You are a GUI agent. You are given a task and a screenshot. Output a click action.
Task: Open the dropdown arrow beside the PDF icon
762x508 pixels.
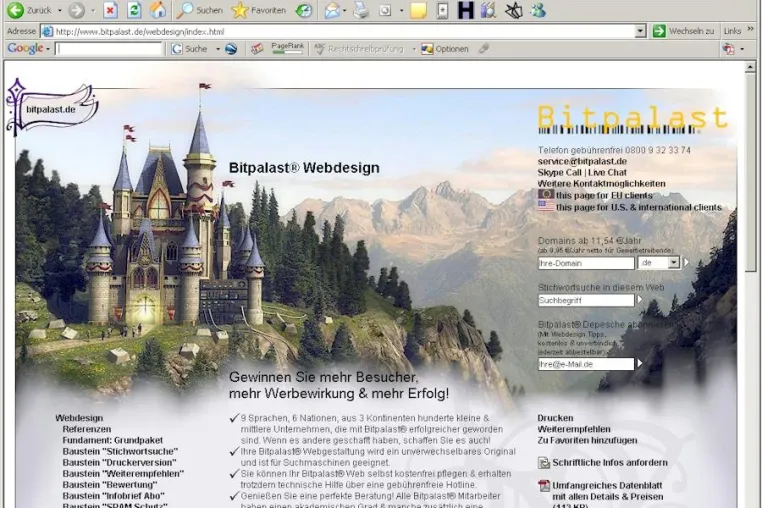tap(742, 49)
